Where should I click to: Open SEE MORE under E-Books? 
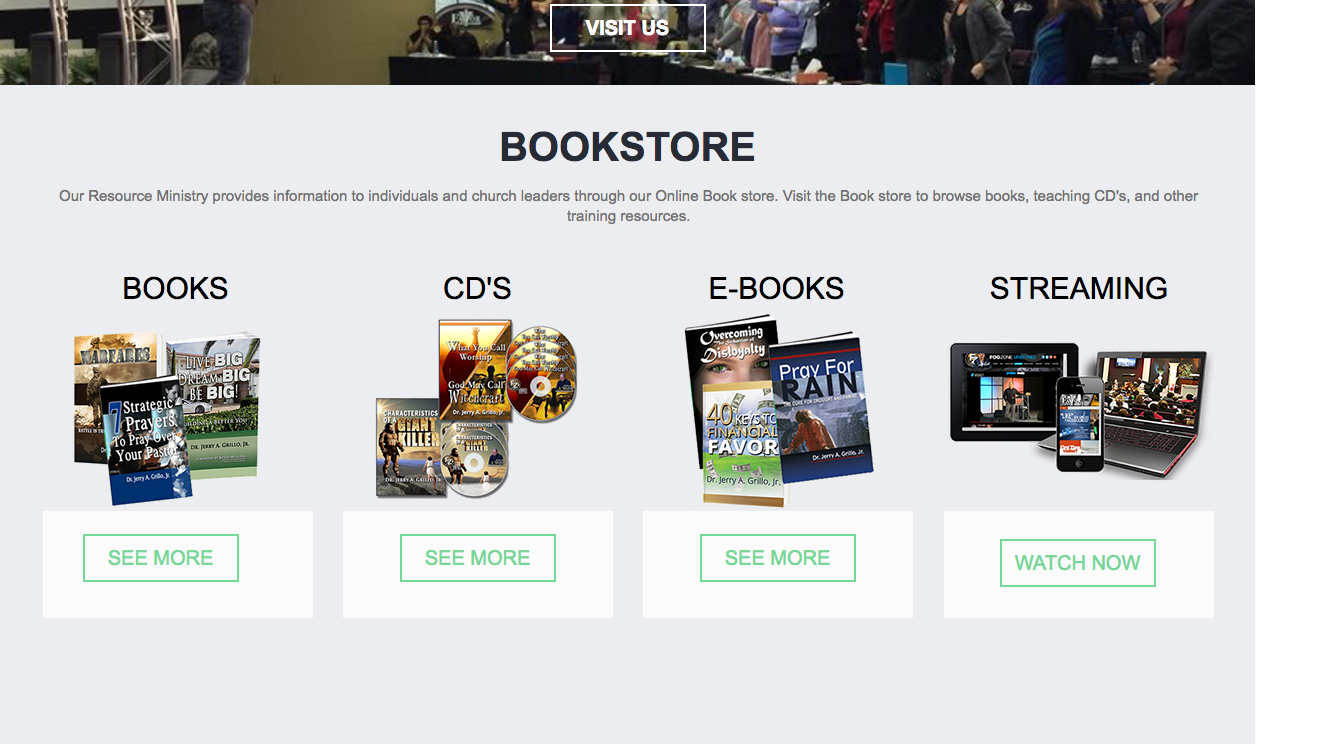coord(778,558)
